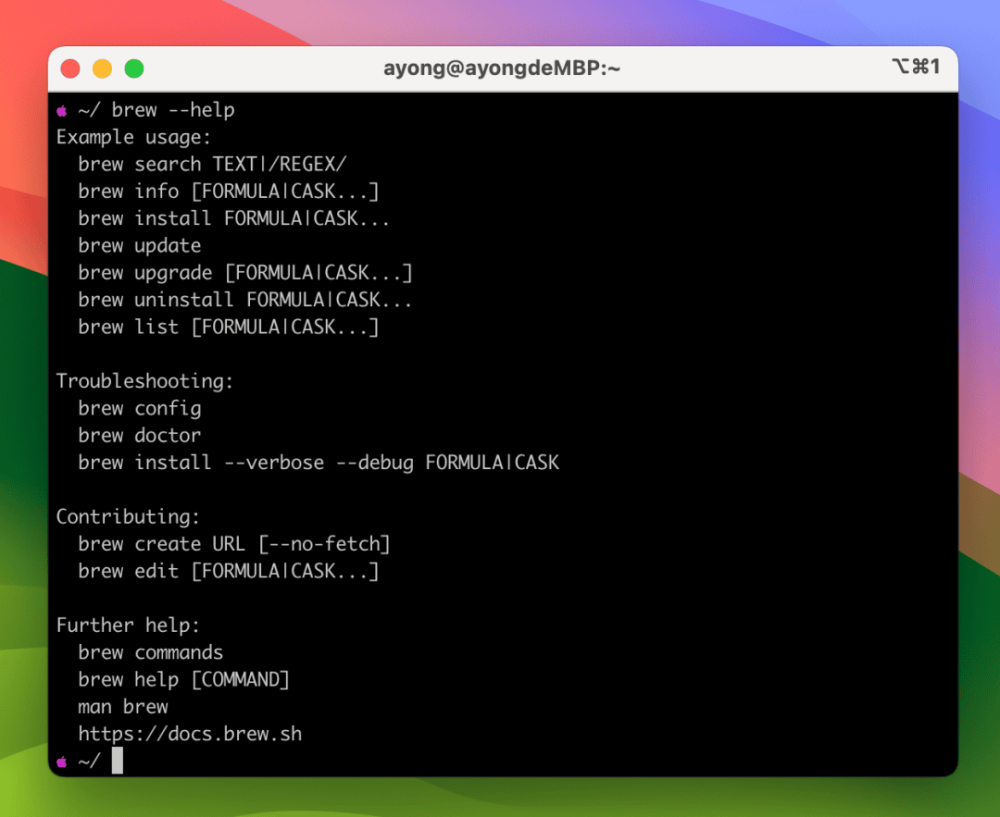Click the 'Troubleshooting:' heading
Viewport: 1000px width, 817px height.
coord(145,381)
